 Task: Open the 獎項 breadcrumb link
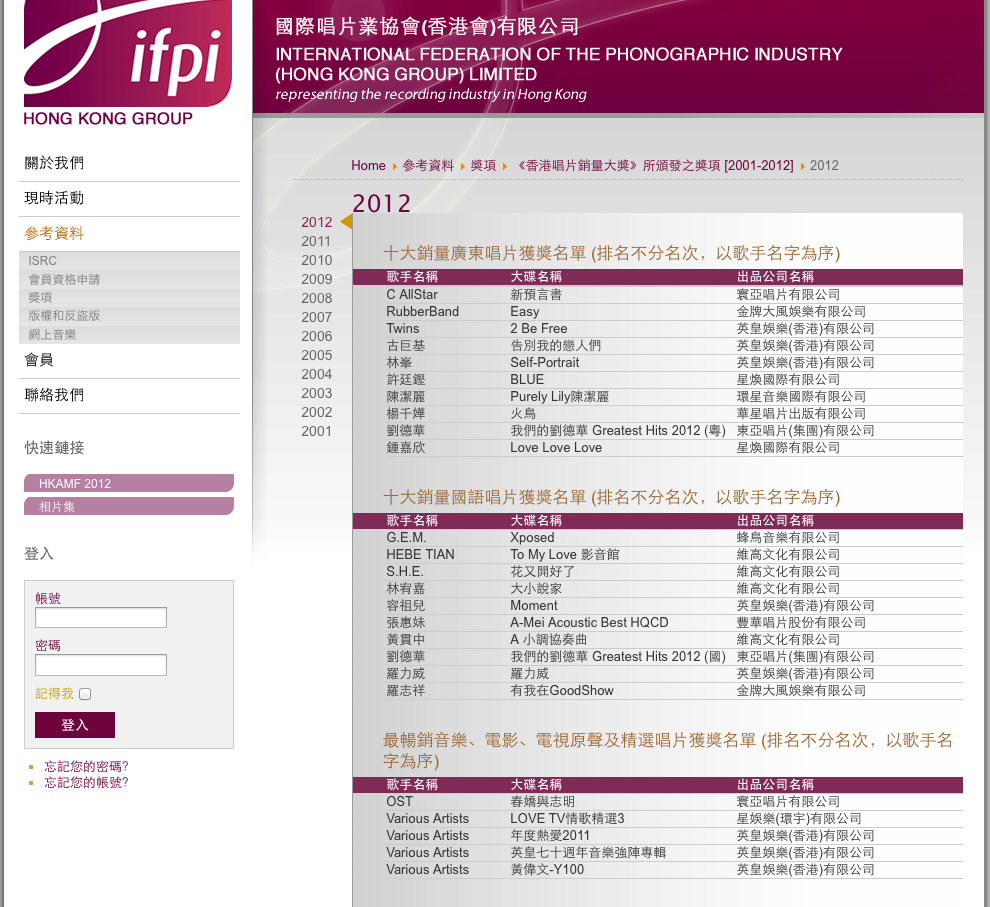(x=483, y=166)
